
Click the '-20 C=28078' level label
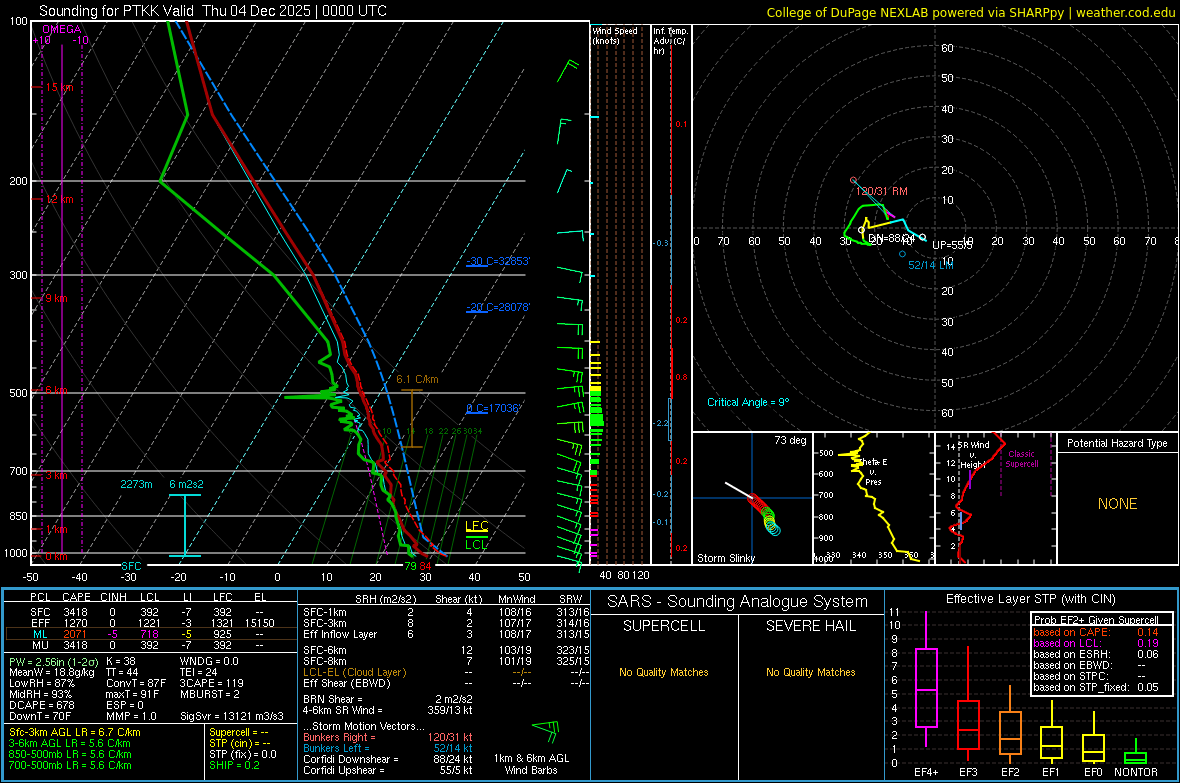coord(497,307)
